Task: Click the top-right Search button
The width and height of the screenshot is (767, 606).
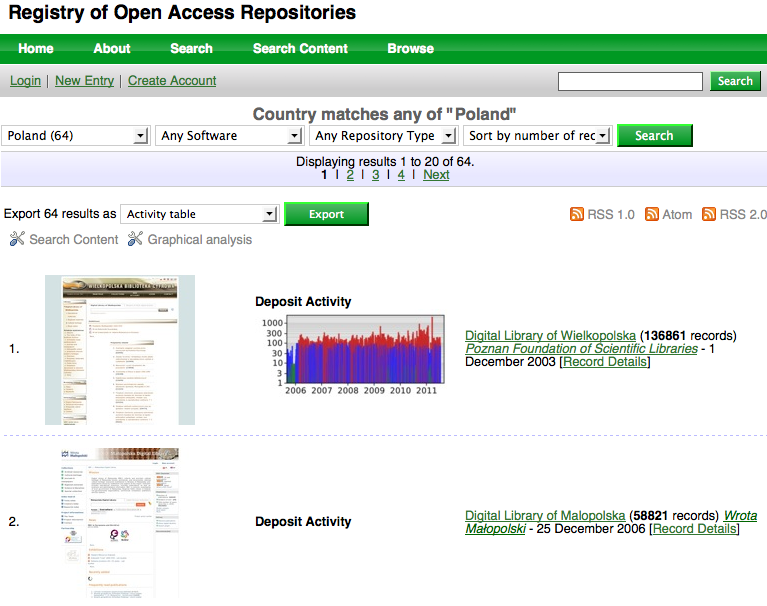Action: click(735, 81)
